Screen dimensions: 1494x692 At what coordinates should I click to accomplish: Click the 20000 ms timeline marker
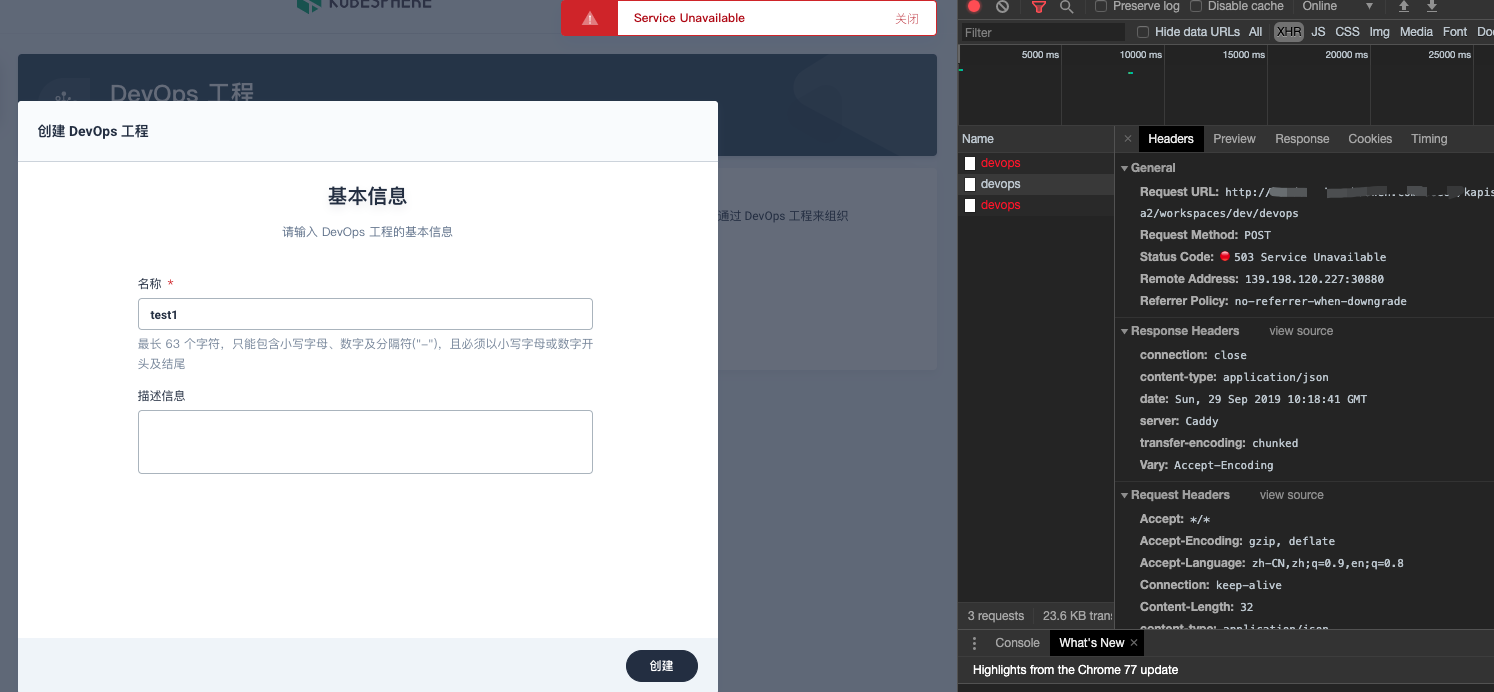point(1346,55)
